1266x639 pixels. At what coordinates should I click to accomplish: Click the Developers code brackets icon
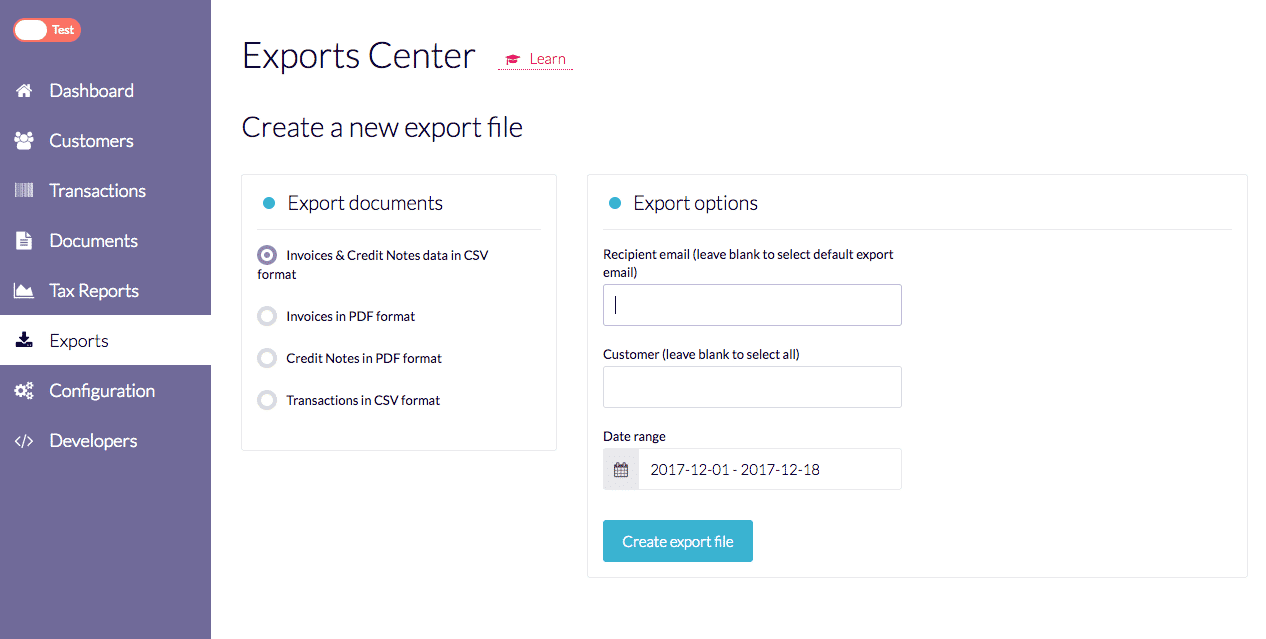[24, 441]
